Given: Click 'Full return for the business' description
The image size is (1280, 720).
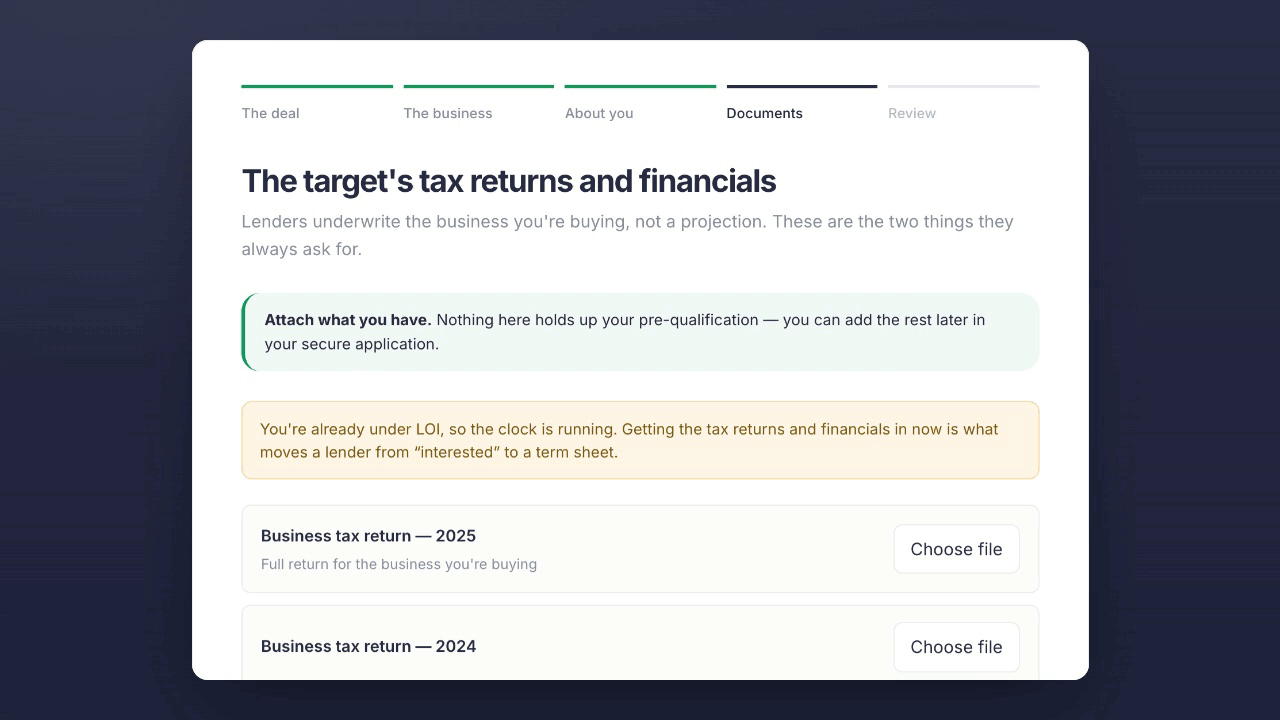Looking at the screenshot, I should tap(399, 564).
